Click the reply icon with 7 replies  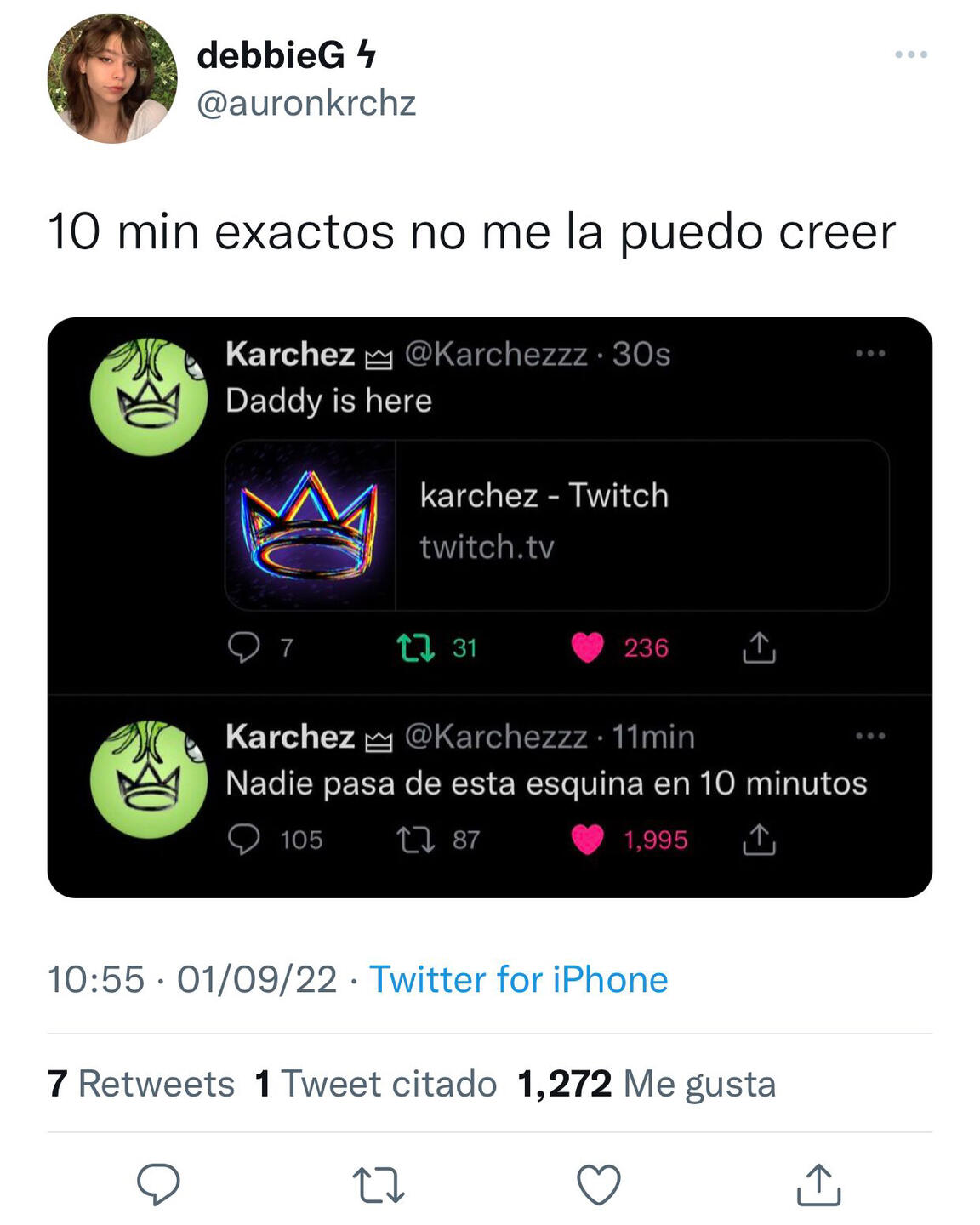tap(244, 648)
